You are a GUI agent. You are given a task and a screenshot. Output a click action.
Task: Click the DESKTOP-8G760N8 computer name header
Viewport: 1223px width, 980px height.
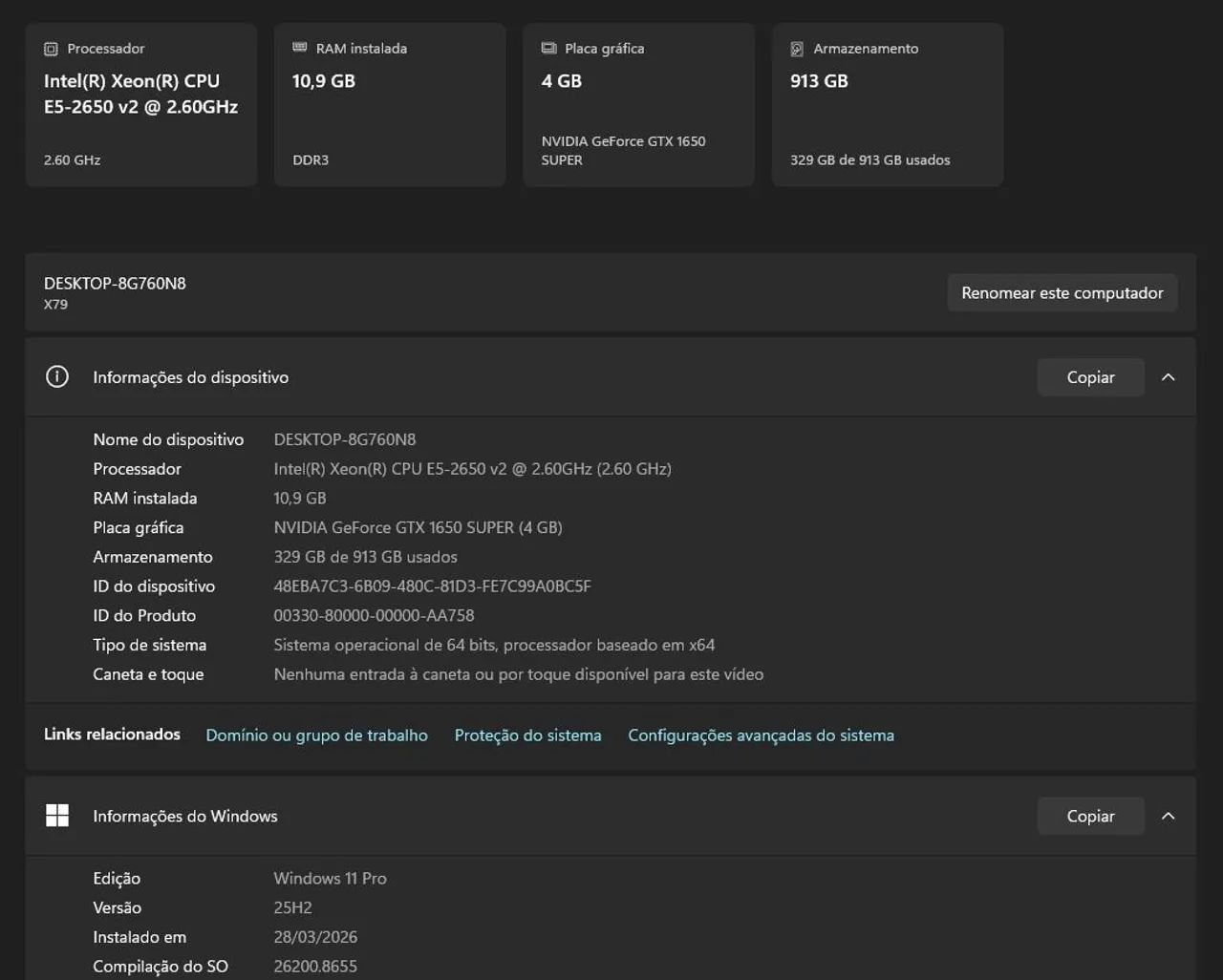point(115,284)
